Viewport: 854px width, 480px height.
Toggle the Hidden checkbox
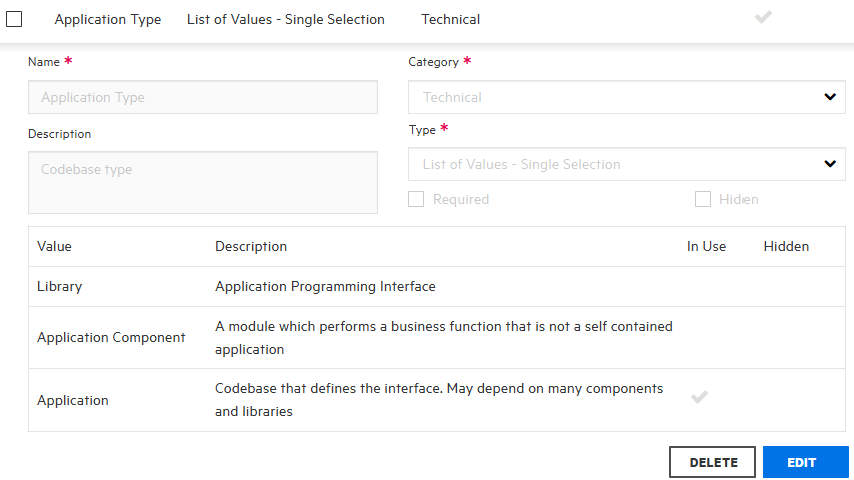point(703,199)
